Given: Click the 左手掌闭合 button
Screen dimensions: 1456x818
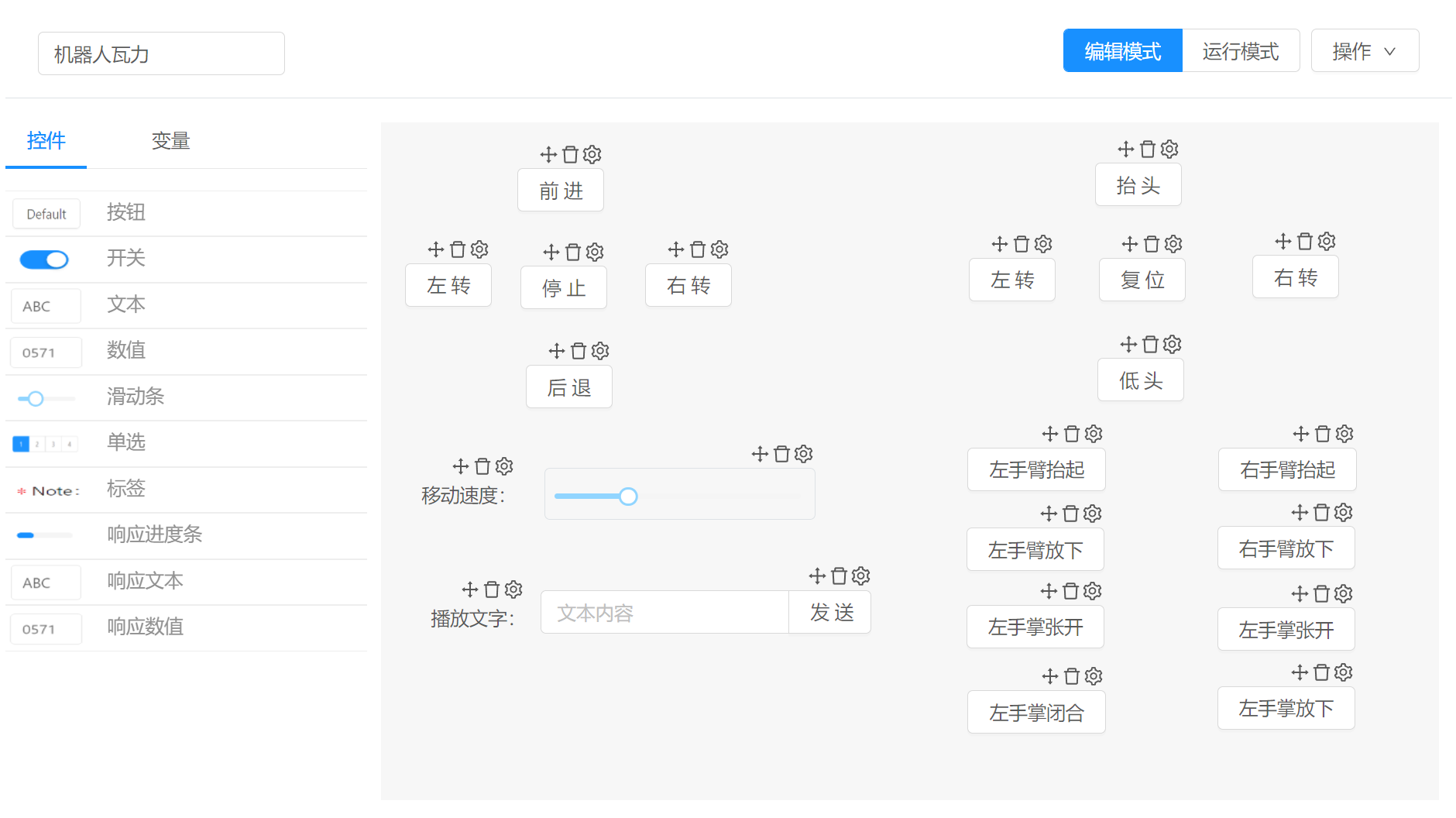Looking at the screenshot, I should pos(1036,713).
